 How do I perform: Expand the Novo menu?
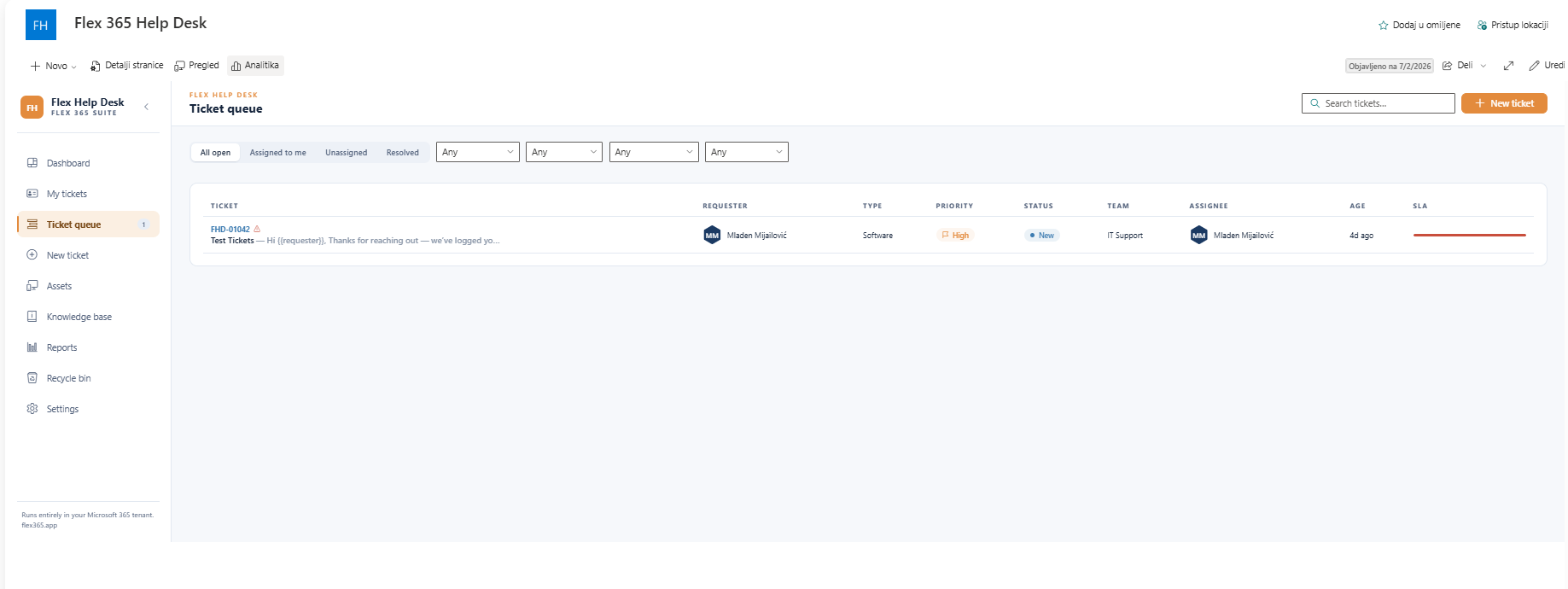[x=53, y=66]
